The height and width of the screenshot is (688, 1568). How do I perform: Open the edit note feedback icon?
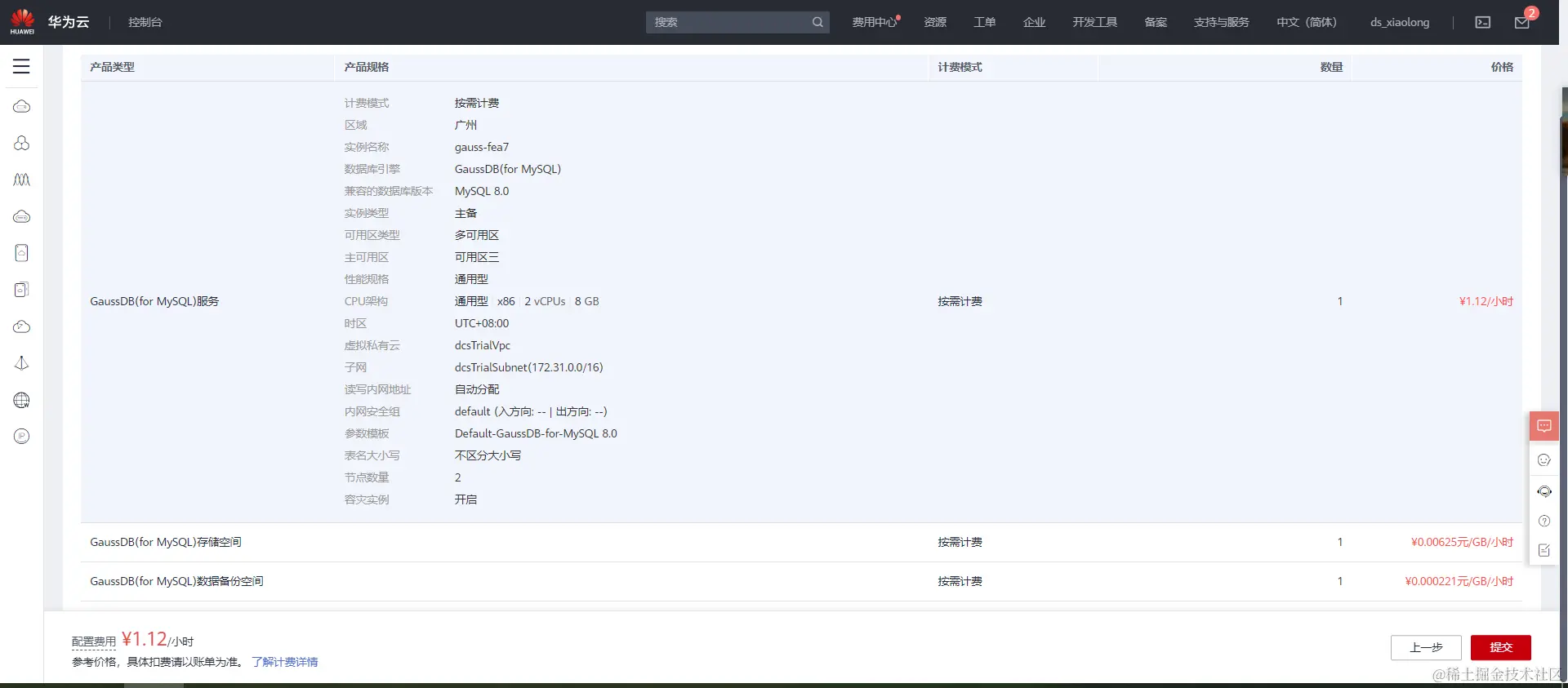coord(1544,550)
